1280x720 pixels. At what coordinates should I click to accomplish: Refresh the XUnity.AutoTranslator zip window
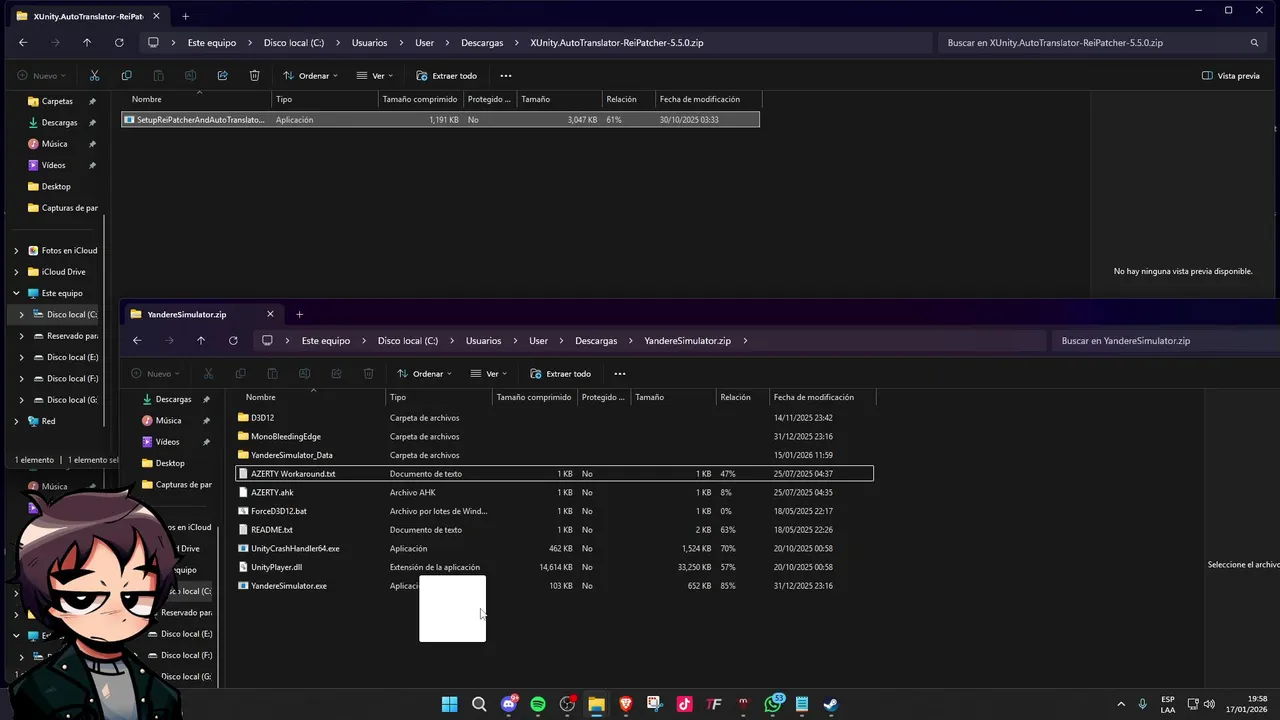click(119, 43)
